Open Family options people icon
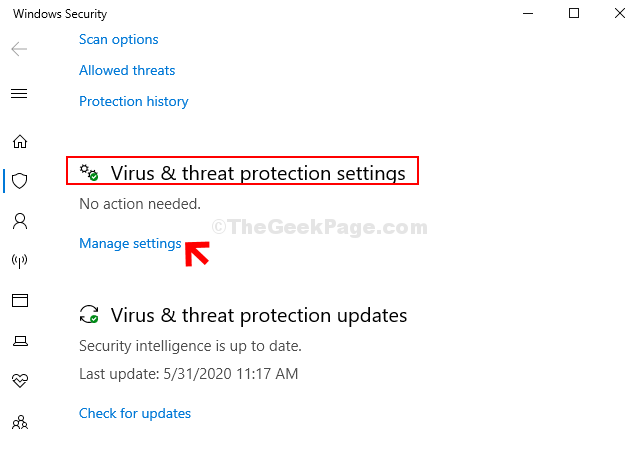 (20, 422)
